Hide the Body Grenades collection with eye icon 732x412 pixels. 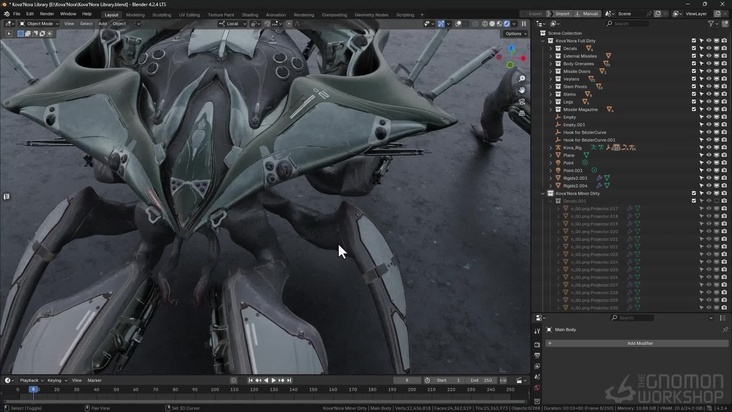tap(709, 63)
